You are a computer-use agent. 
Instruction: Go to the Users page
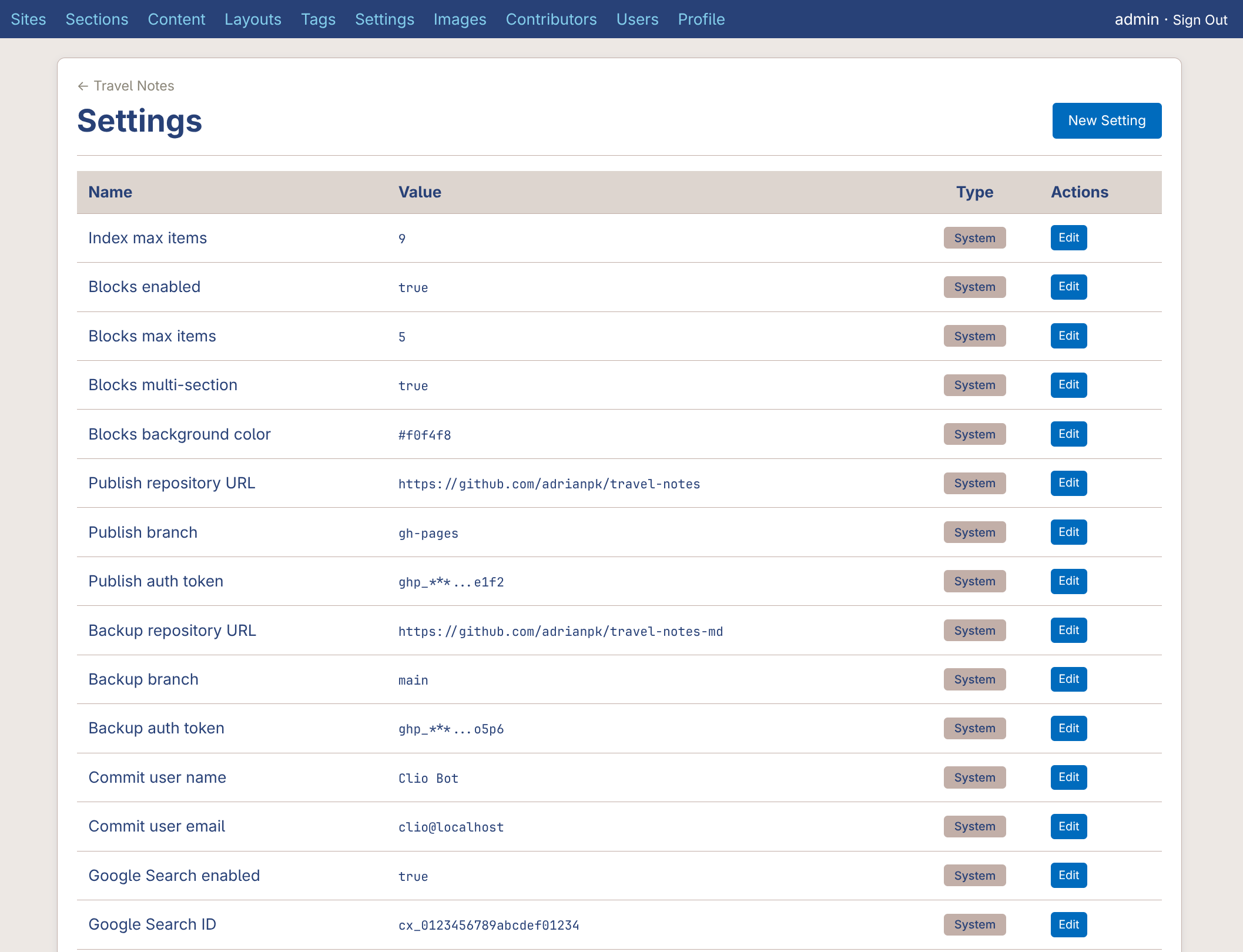coord(637,19)
